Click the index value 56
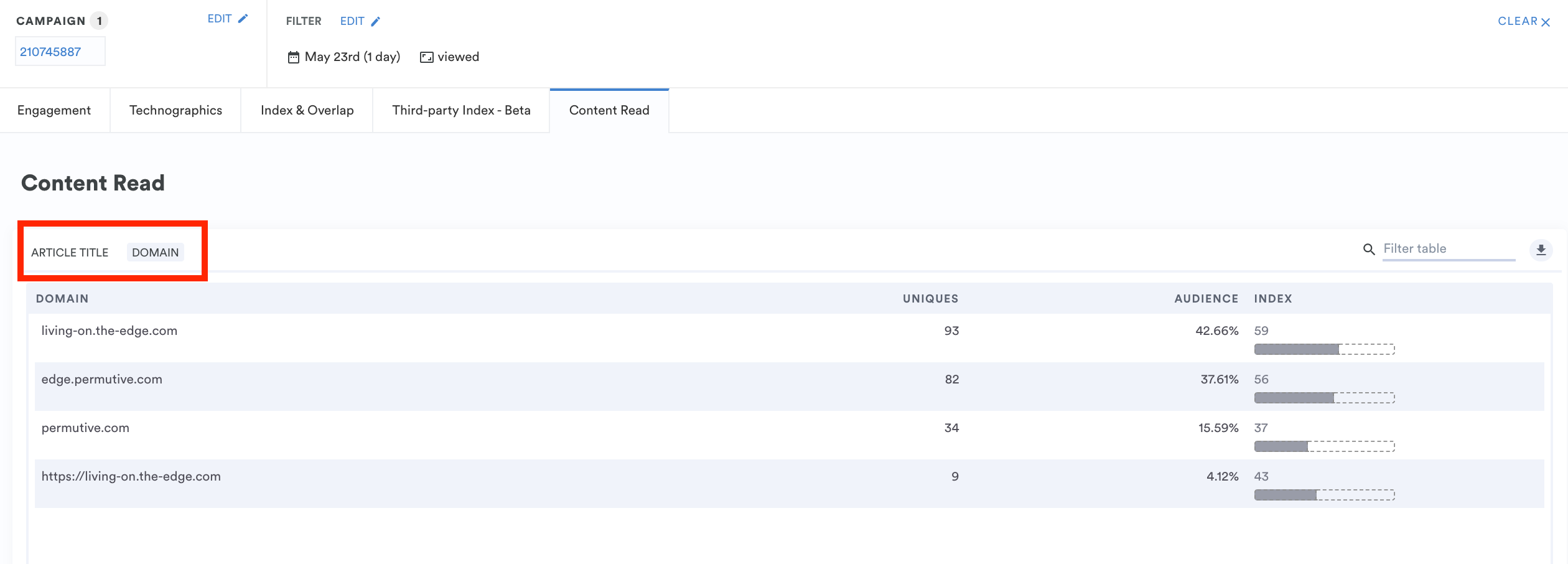 1261,379
